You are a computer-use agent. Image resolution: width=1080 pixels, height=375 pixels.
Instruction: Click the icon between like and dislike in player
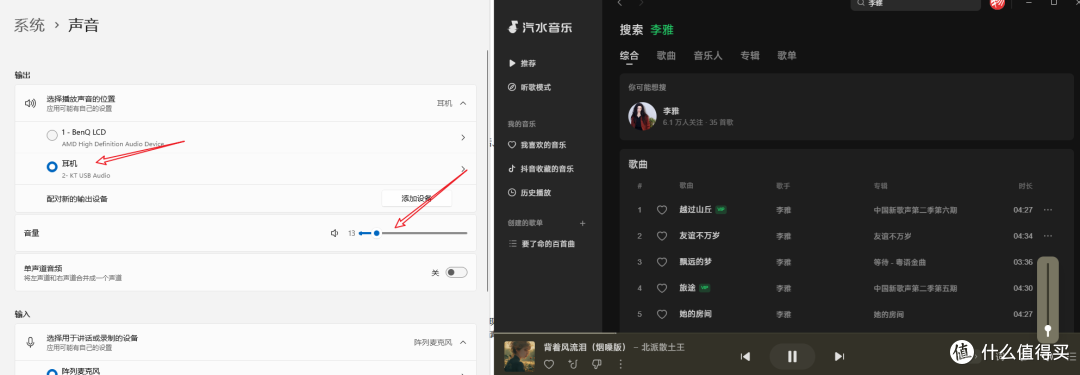coord(573,364)
